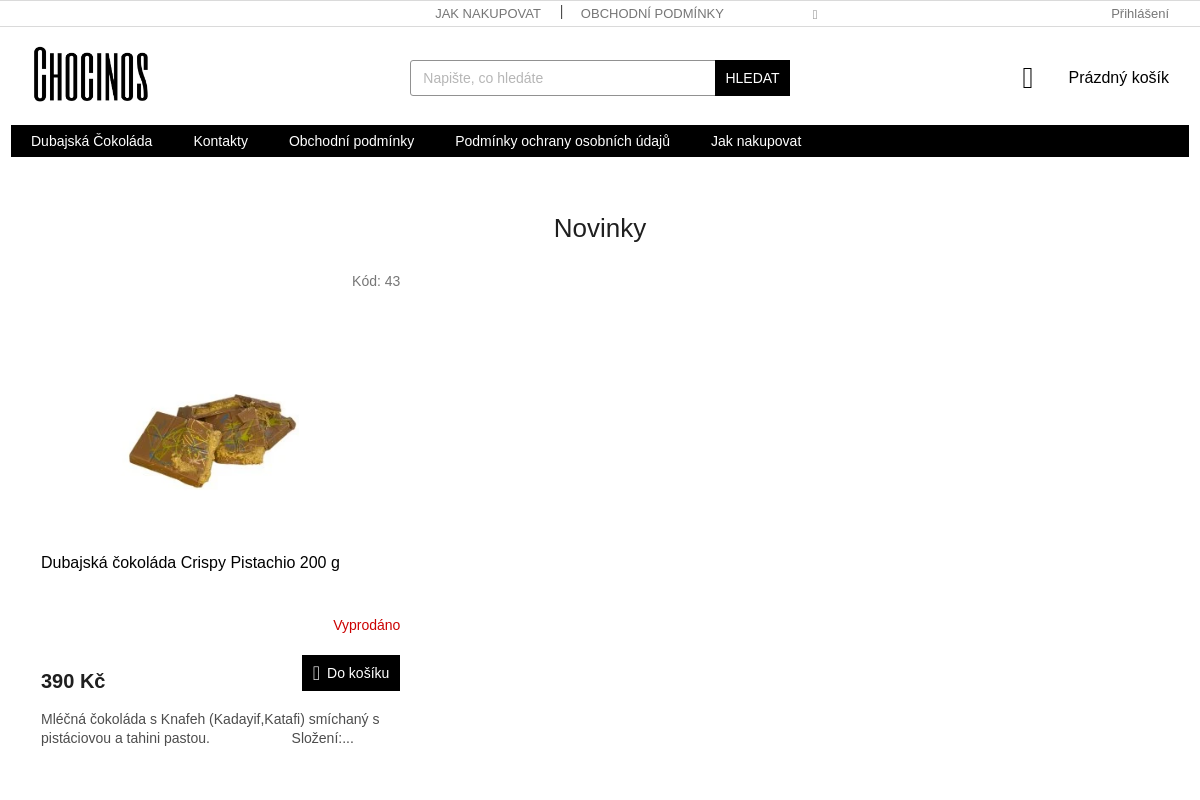1200x800 pixels.
Task: Click the Dubai chocolate product image
Action: coord(213,440)
